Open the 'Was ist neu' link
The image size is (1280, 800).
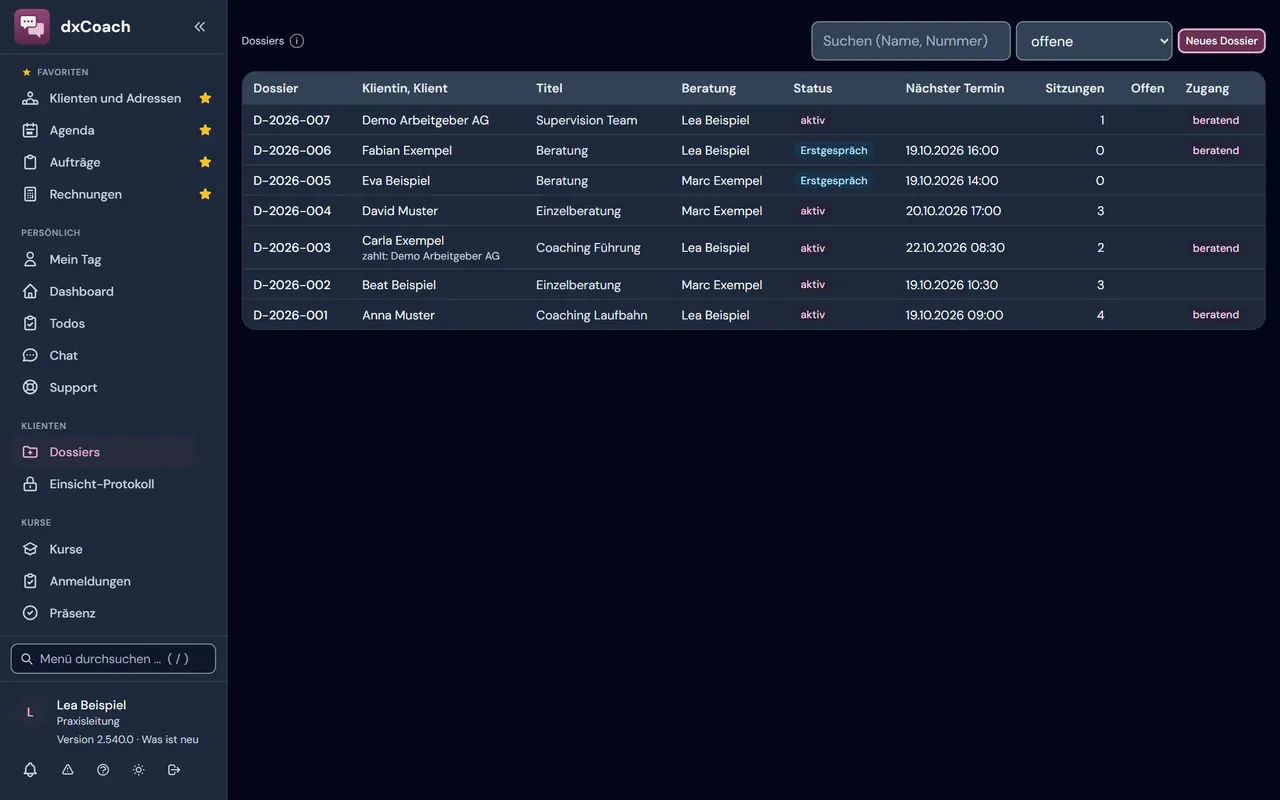click(170, 740)
